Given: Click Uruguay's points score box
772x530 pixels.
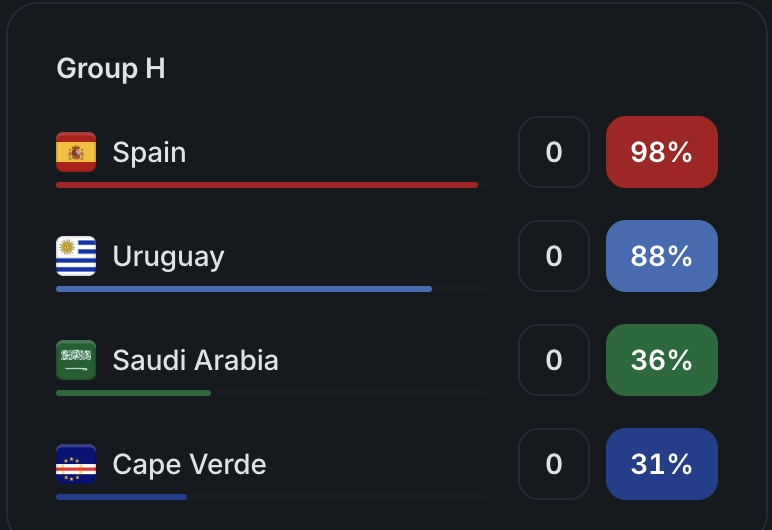Looking at the screenshot, I should pos(554,256).
